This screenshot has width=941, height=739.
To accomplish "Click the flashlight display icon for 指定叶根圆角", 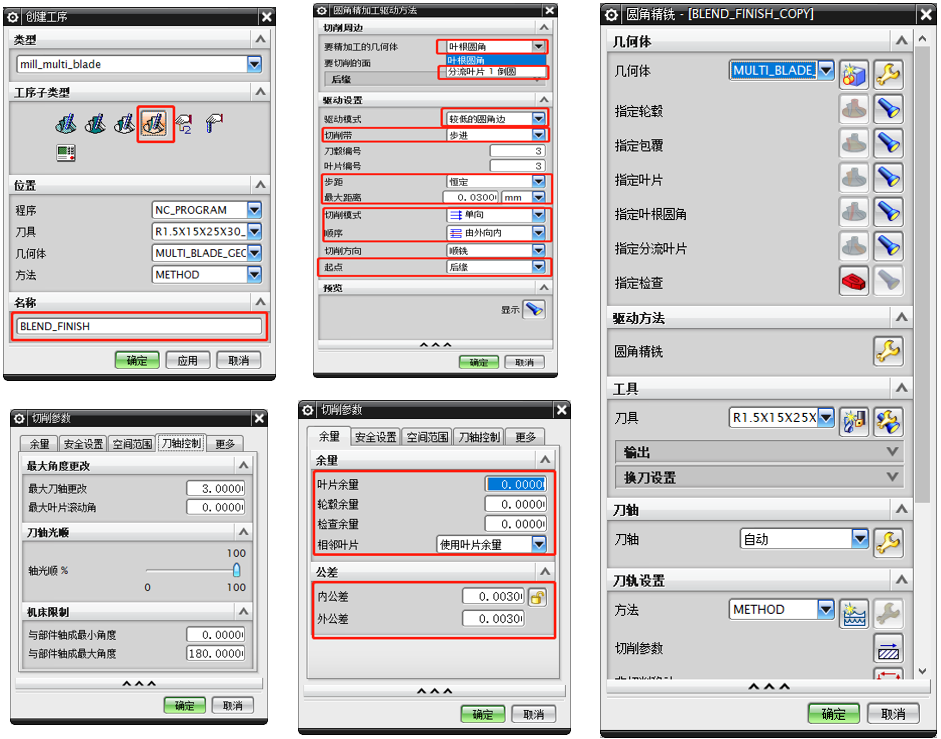I will [888, 213].
